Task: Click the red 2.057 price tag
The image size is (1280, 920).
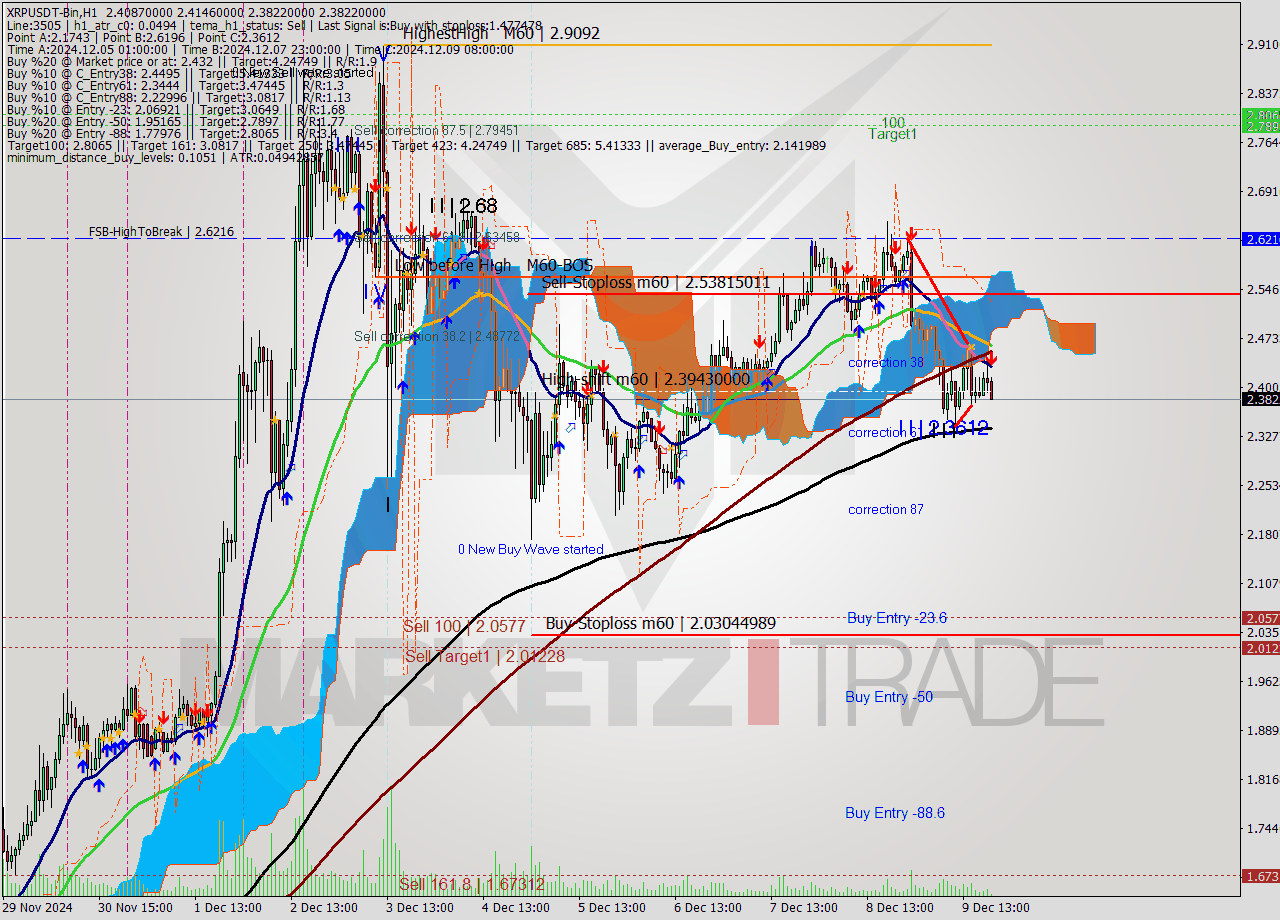Action: click(1260, 618)
